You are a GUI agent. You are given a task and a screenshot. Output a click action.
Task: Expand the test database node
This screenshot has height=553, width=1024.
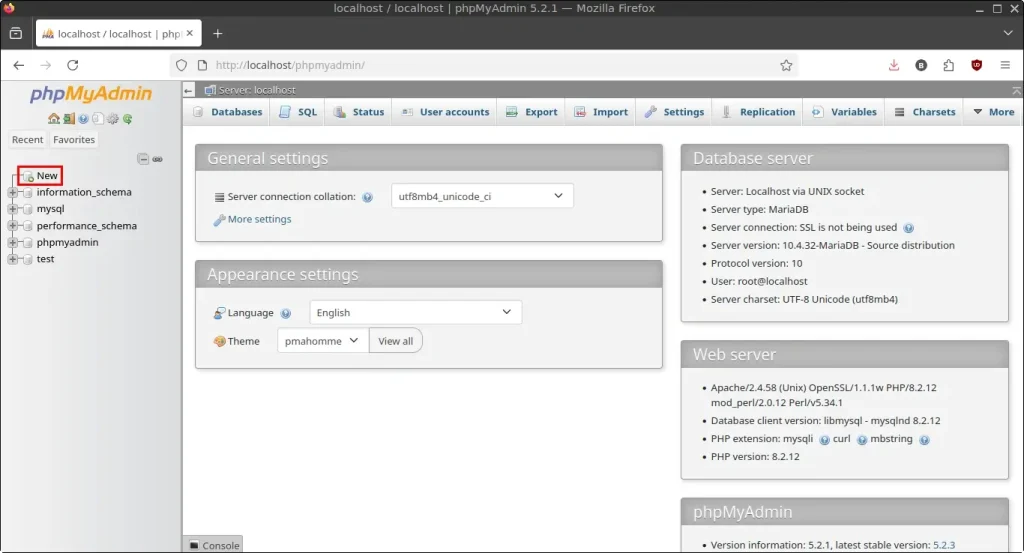point(12,259)
